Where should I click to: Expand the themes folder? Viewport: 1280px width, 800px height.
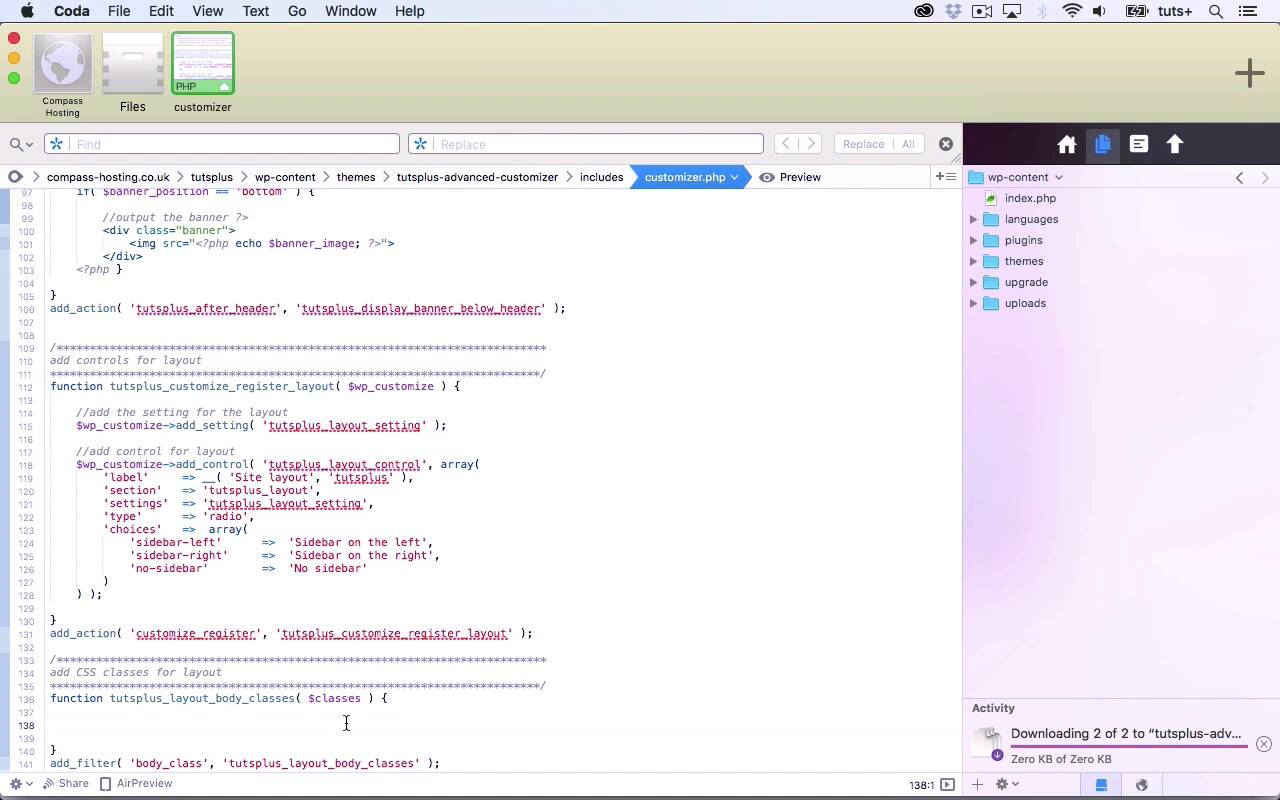coord(973,261)
